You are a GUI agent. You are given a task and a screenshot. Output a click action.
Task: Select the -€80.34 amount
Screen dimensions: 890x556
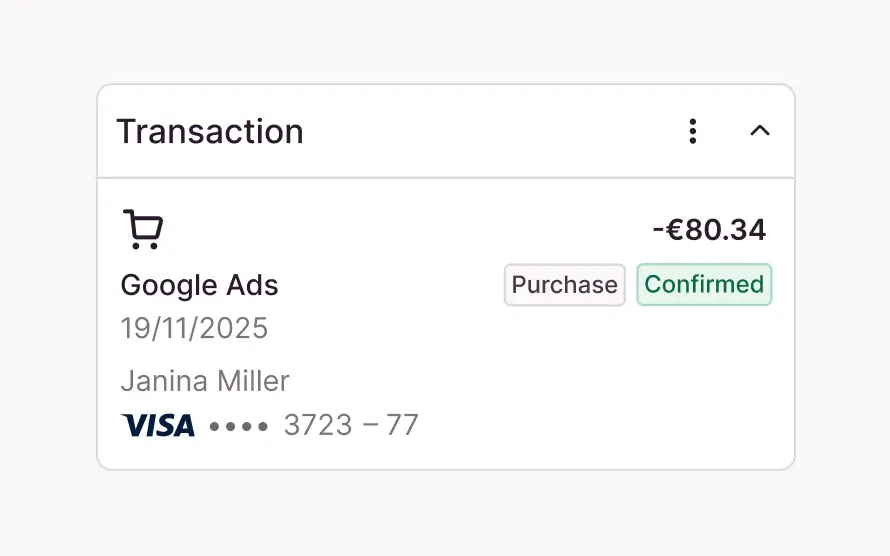point(709,230)
